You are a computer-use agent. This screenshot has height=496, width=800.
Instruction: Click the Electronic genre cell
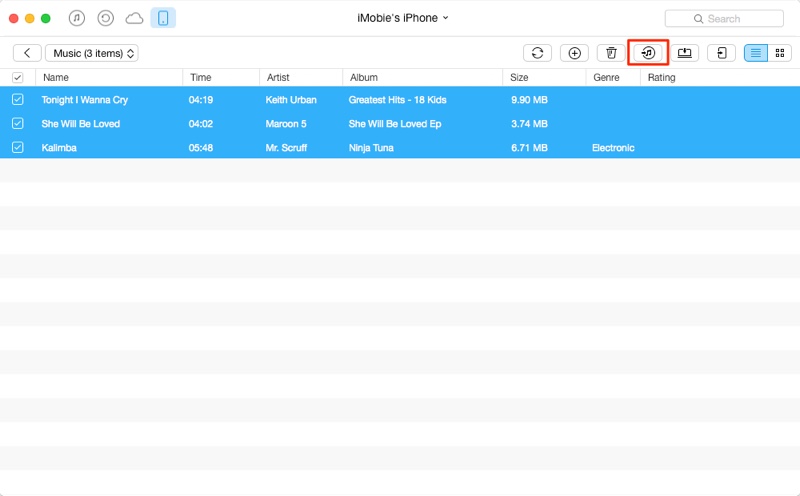coord(613,147)
